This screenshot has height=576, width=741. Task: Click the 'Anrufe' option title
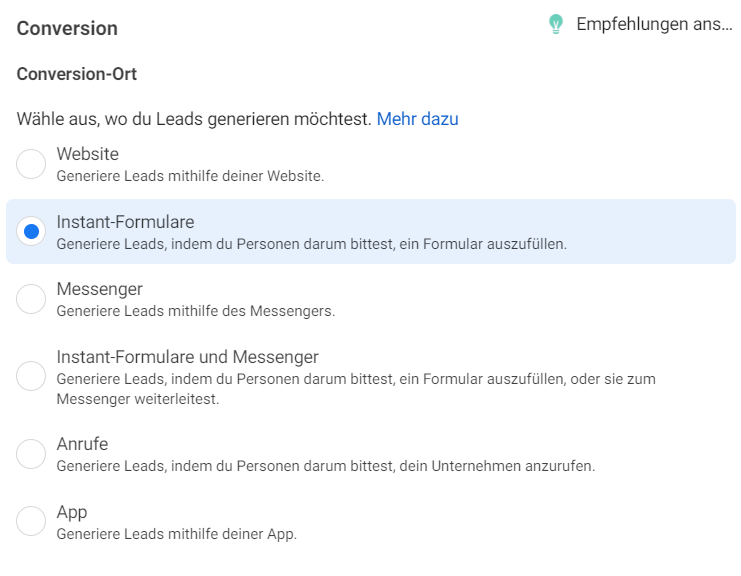pyautogui.click(x=82, y=444)
